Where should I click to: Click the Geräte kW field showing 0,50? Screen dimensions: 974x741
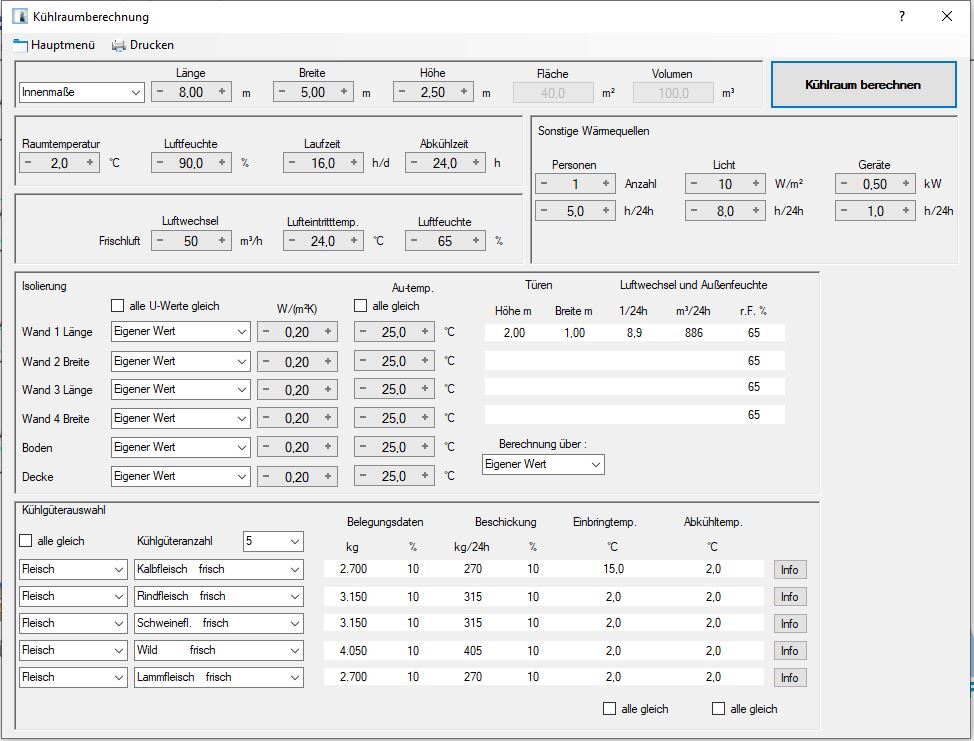click(875, 184)
